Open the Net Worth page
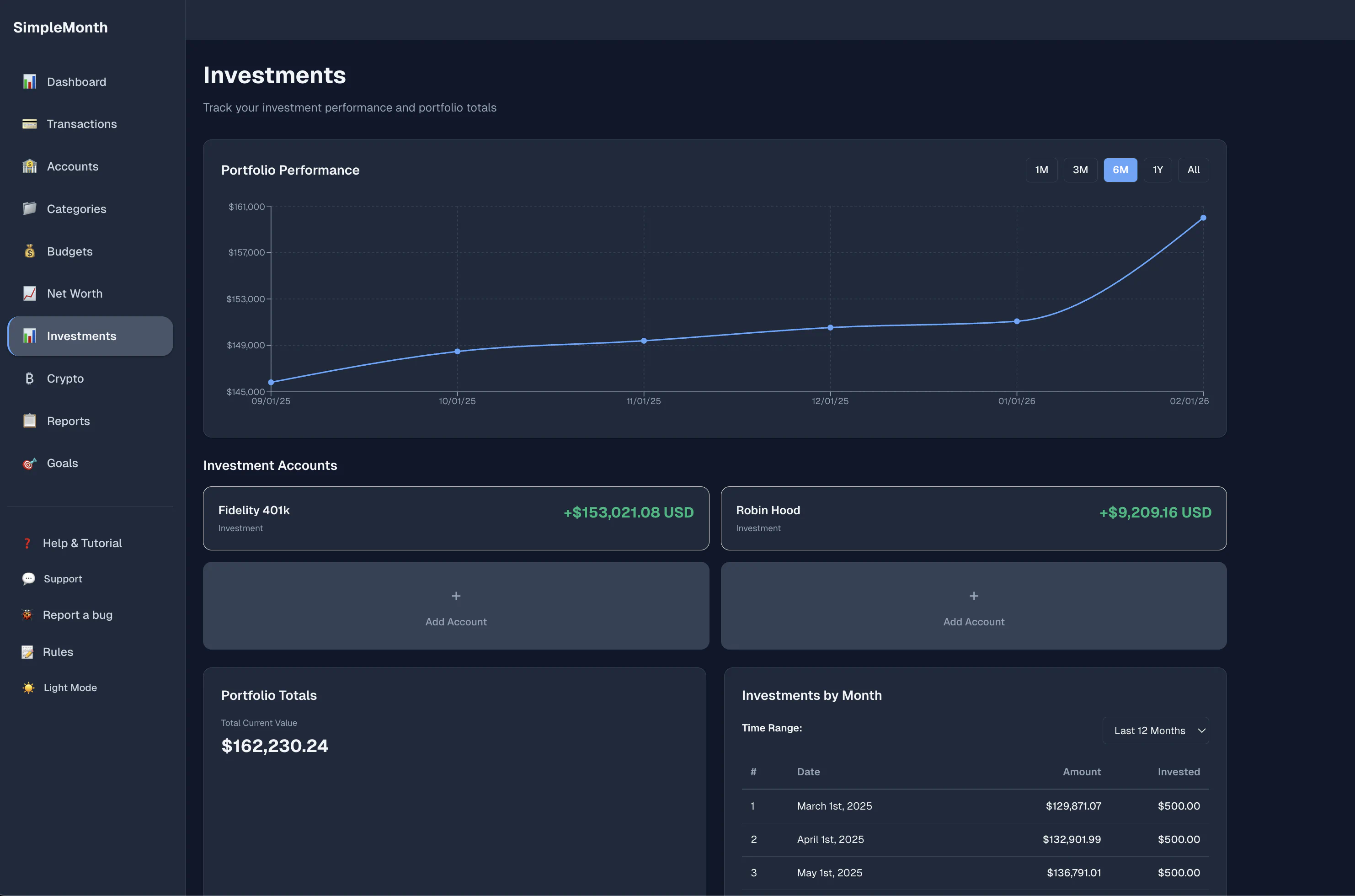The width and height of the screenshot is (1355, 896). click(75, 293)
